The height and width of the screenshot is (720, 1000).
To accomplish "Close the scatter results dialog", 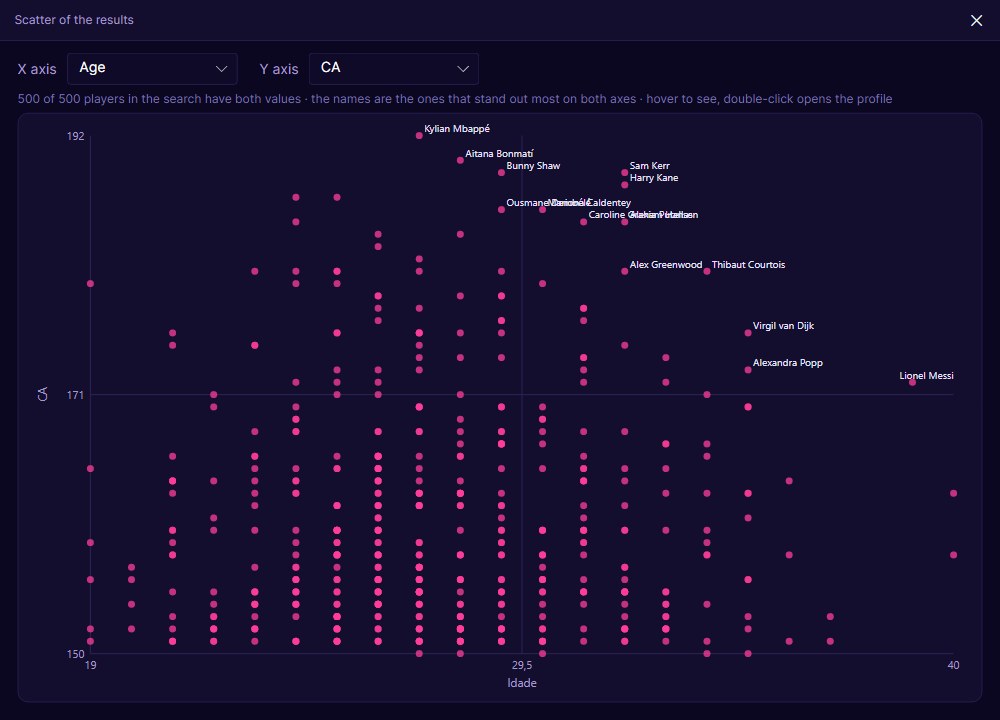I will [976, 20].
